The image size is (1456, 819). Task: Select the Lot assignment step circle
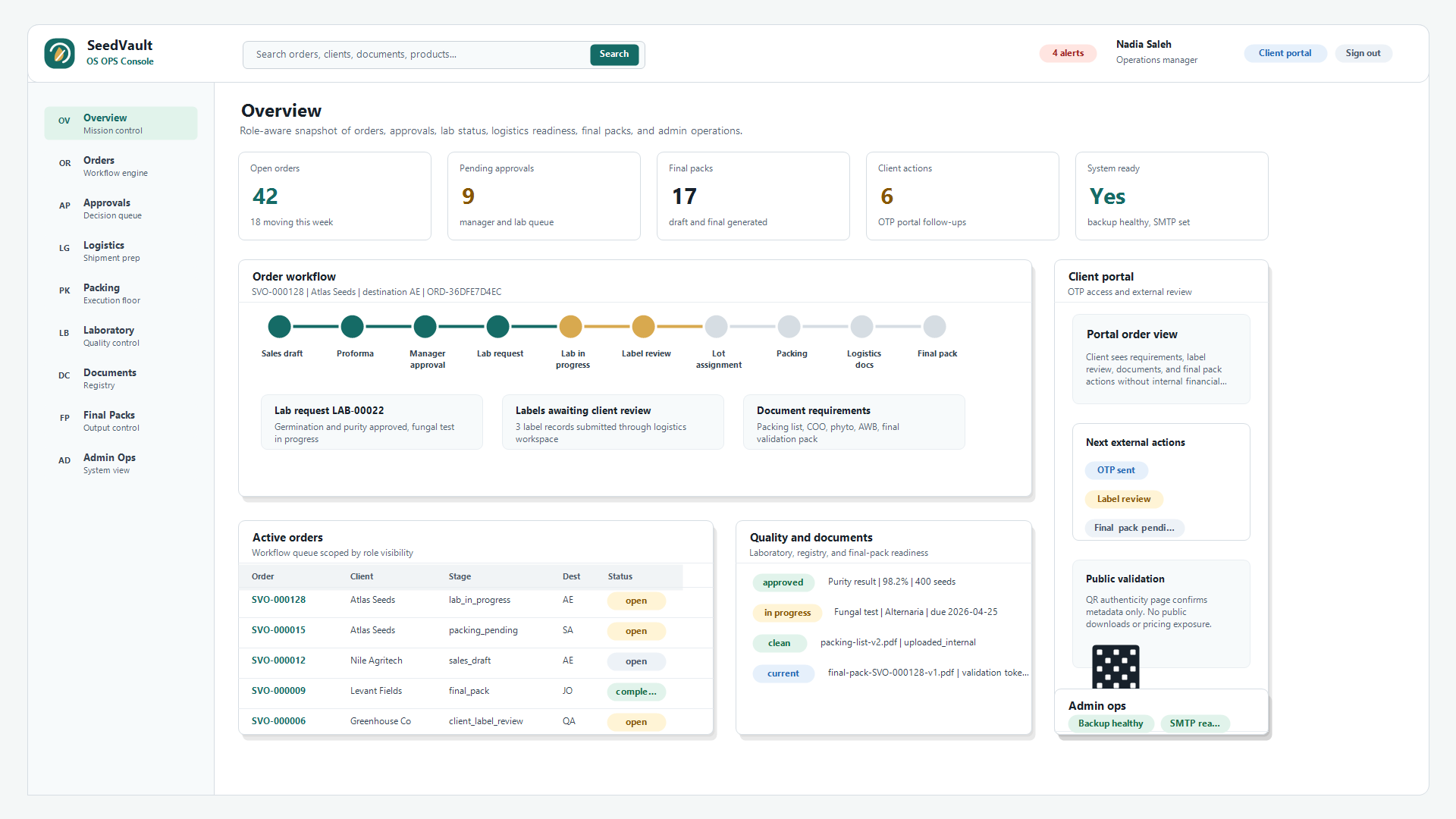[x=716, y=327]
